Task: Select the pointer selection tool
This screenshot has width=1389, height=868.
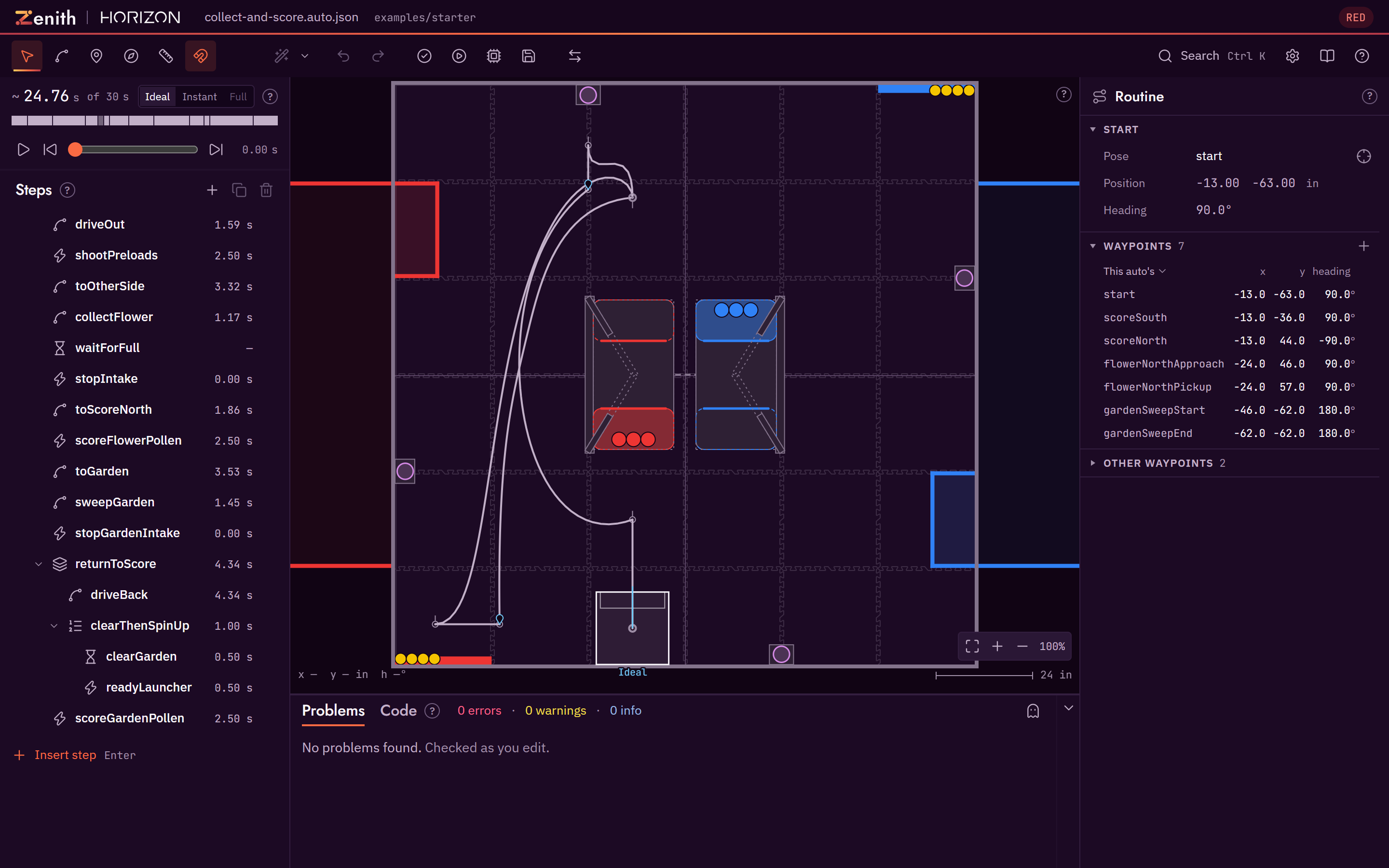Action: [x=27, y=55]
